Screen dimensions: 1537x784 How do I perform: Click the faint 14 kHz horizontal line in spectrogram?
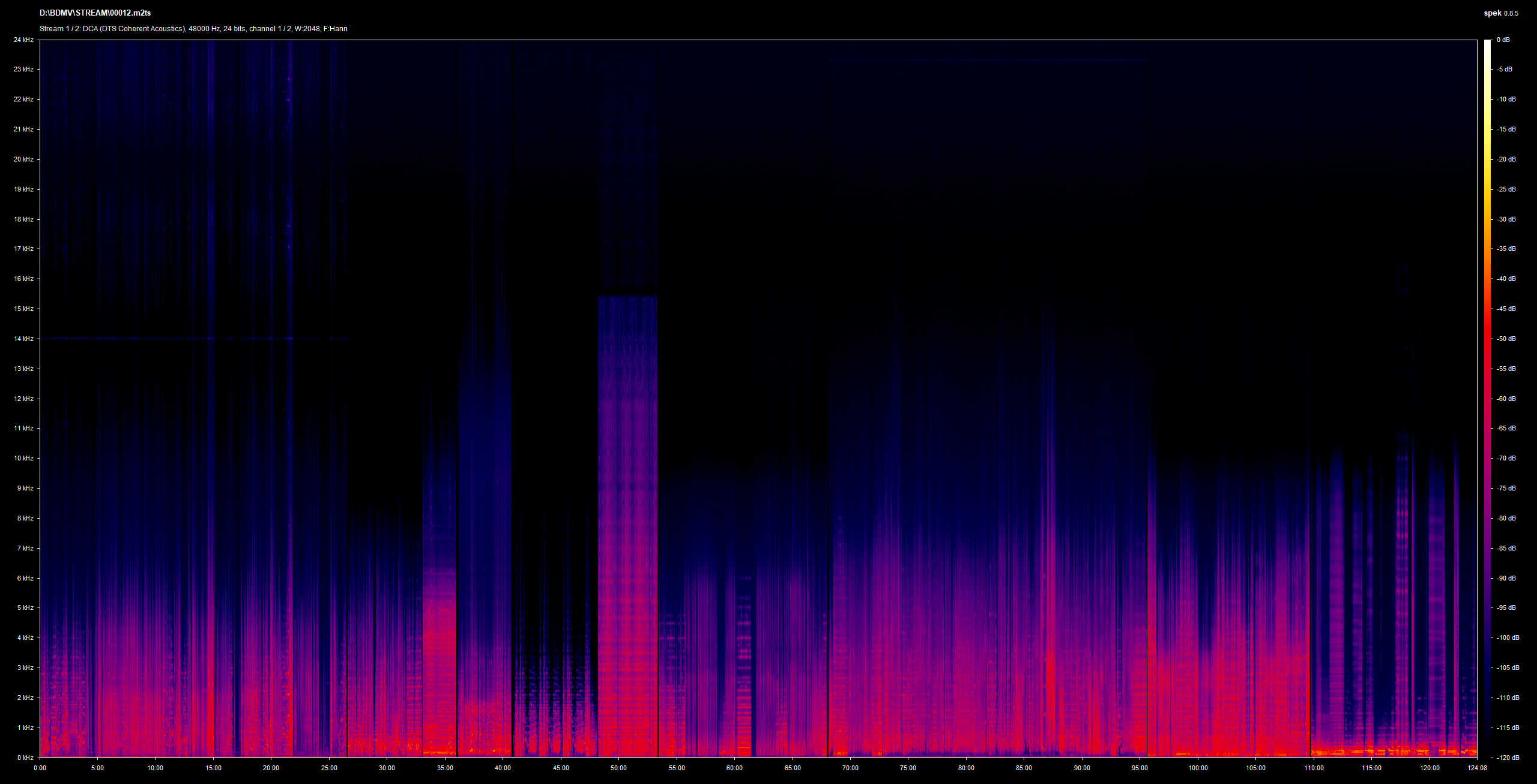click(x=193, y=339)
